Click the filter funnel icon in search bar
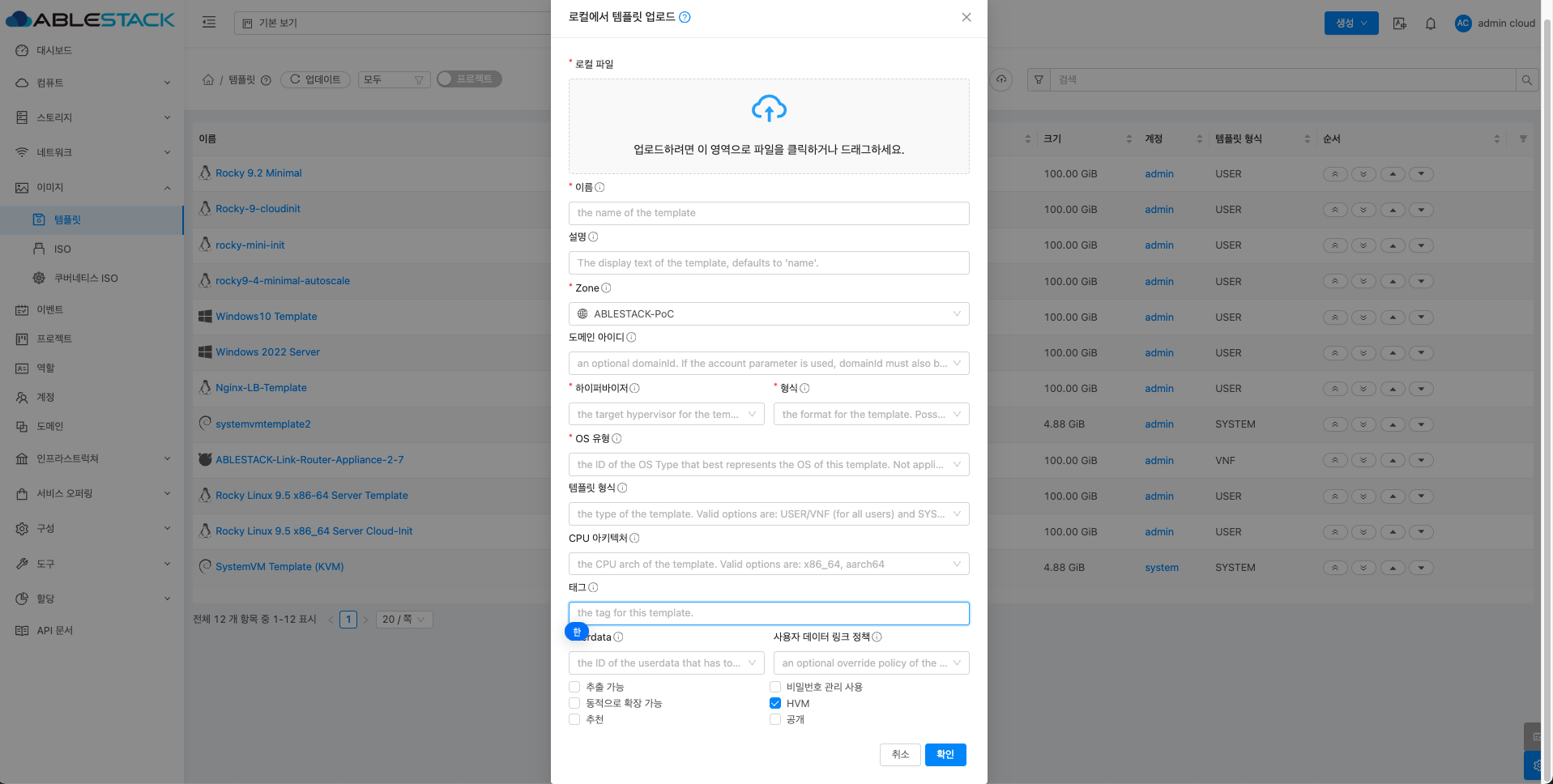 [x=1039, y=80]
